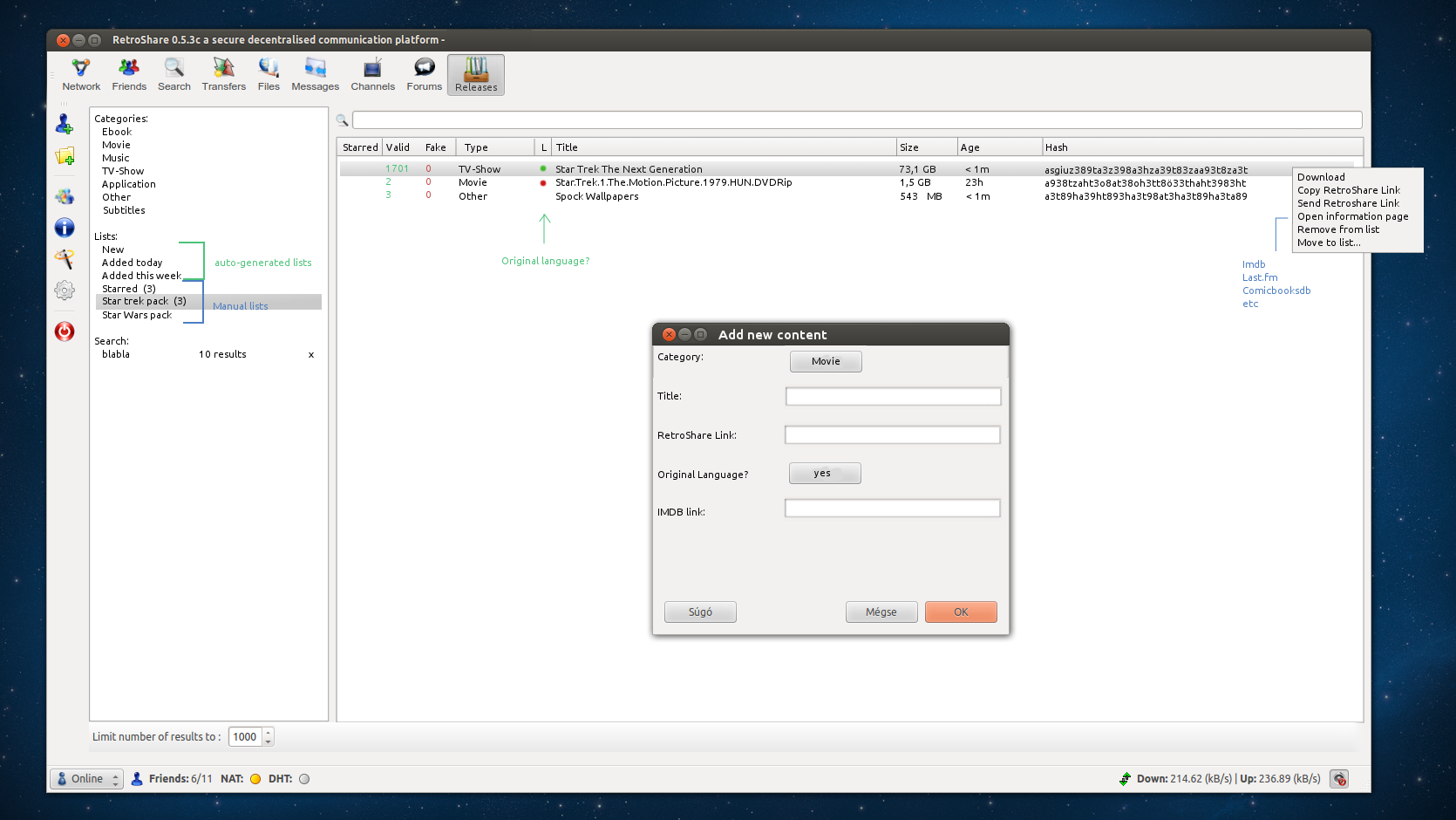Quit RetroShare using the red power icon

point(65,331)
